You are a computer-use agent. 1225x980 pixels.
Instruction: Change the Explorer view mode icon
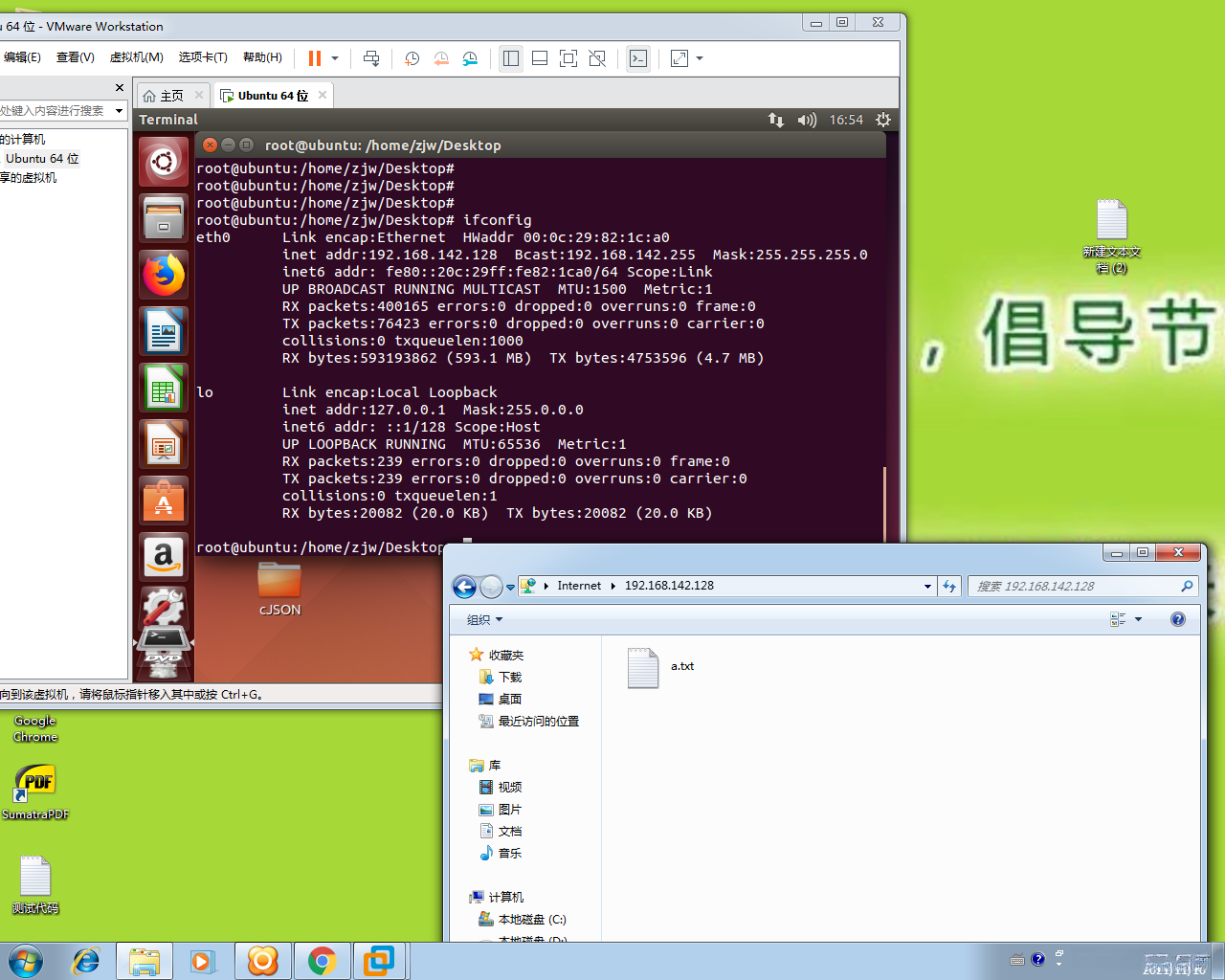pyautogui.click(x=1118, y=619)
